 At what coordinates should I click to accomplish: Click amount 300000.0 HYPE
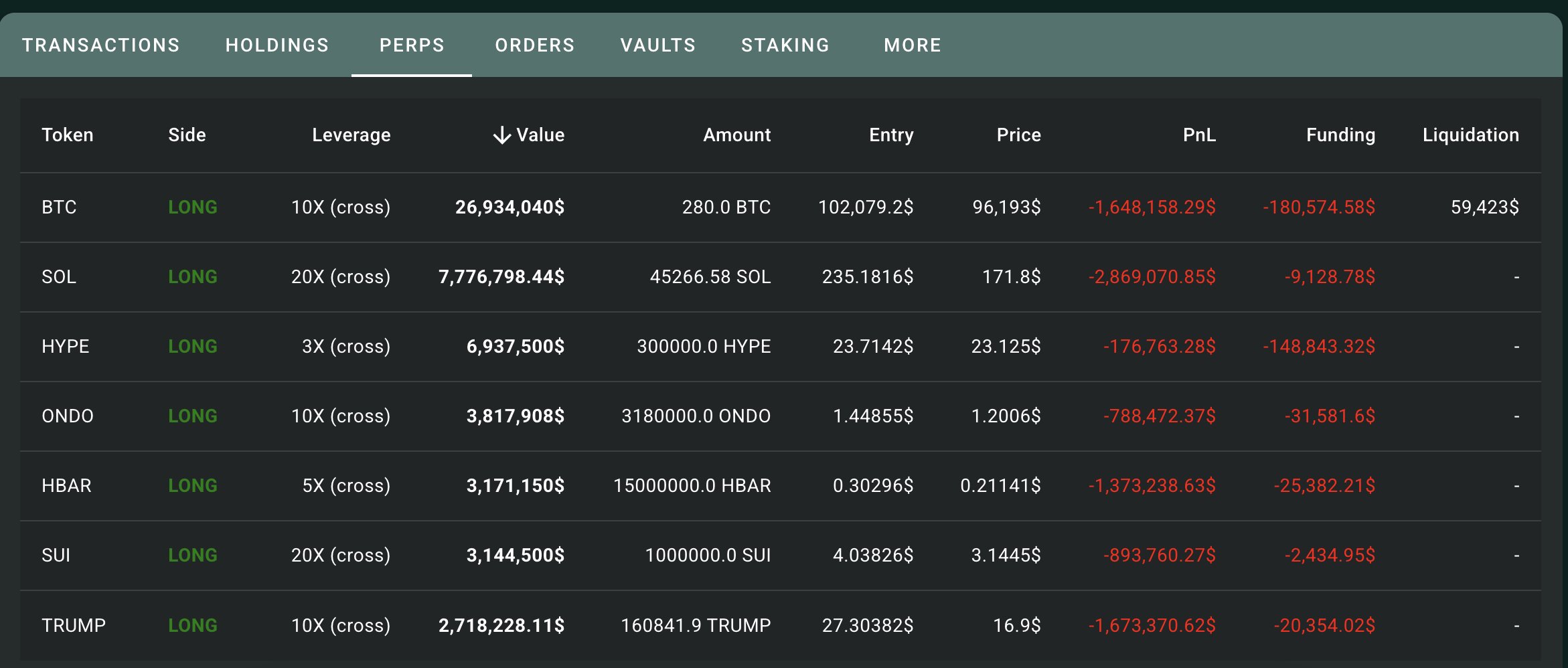[x=704, y=347]
